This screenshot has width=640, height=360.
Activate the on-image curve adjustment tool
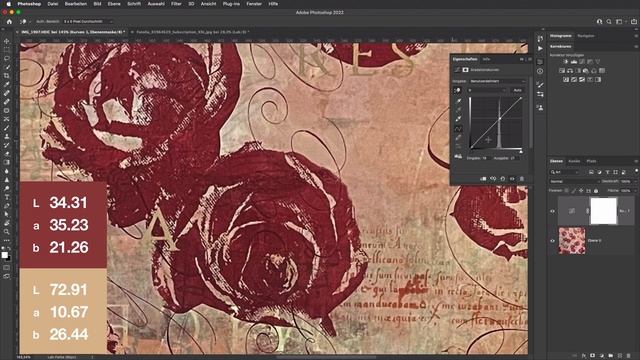click(x=458, y=90)
